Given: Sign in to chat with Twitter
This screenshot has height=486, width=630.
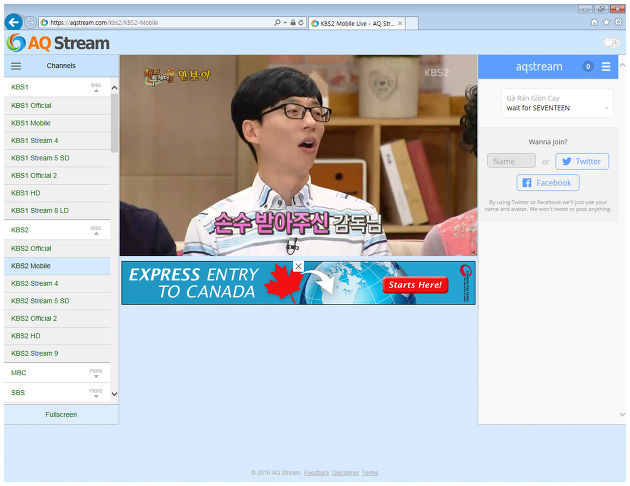Looking at the screenshot, I should point(582,161).
